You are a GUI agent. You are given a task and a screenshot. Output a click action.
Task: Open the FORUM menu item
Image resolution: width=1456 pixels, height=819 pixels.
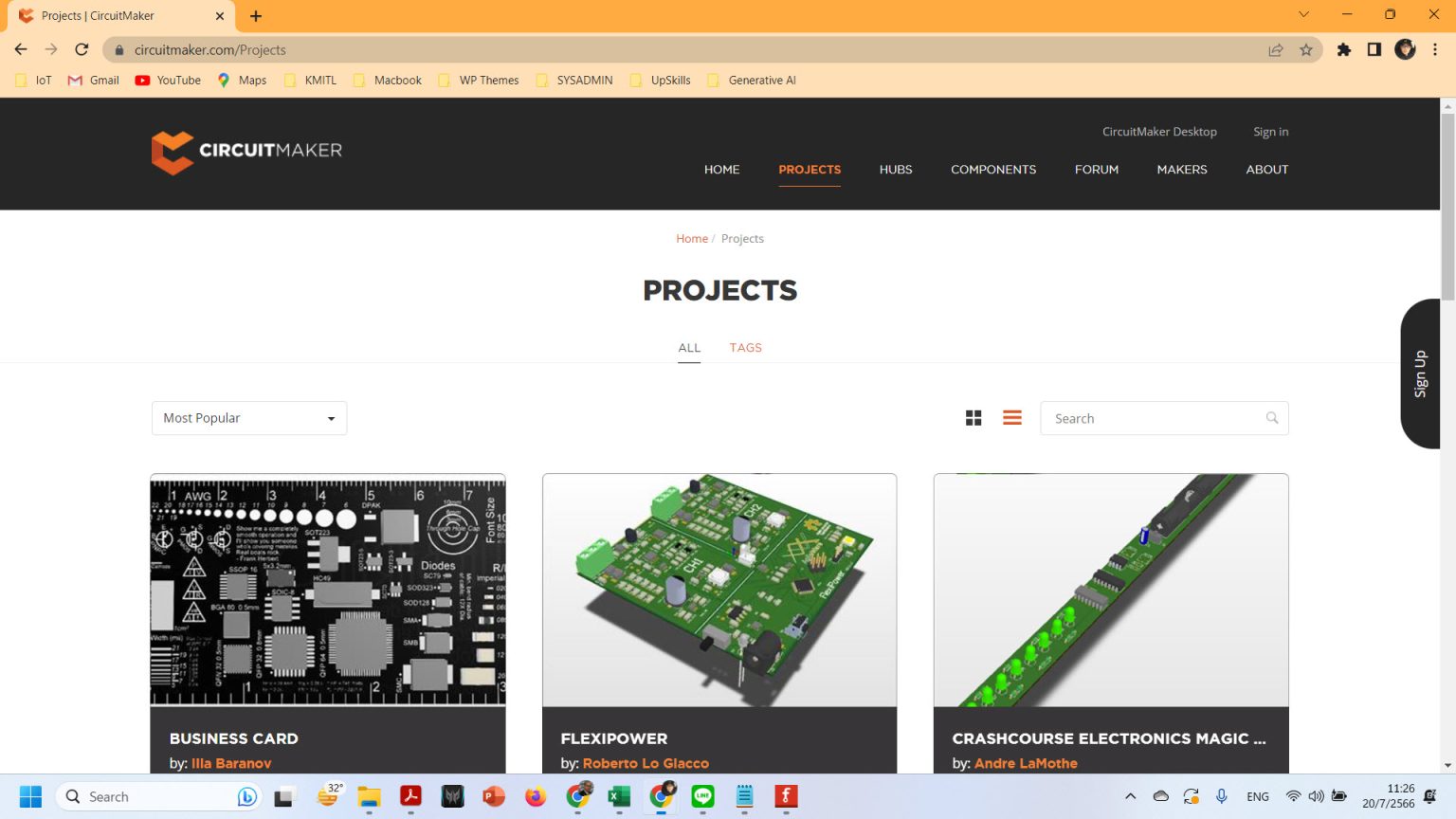point(1096,170)
